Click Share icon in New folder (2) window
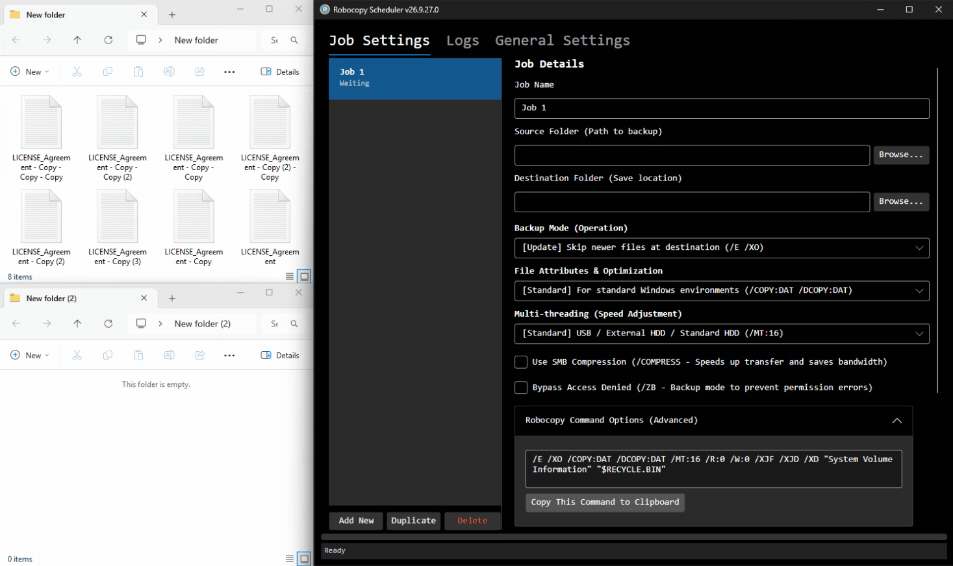This screenshot has height=566, width=953. [199, 355]
